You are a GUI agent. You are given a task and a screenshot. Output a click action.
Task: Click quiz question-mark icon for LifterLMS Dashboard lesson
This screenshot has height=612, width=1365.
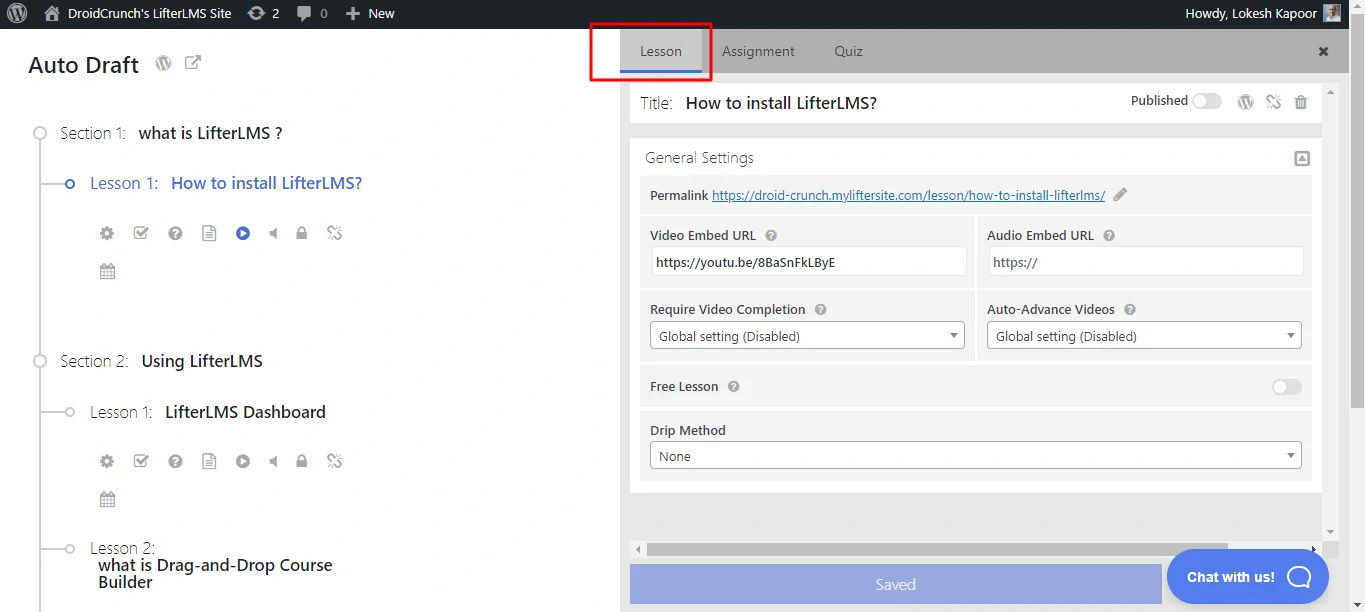point(175,461)
